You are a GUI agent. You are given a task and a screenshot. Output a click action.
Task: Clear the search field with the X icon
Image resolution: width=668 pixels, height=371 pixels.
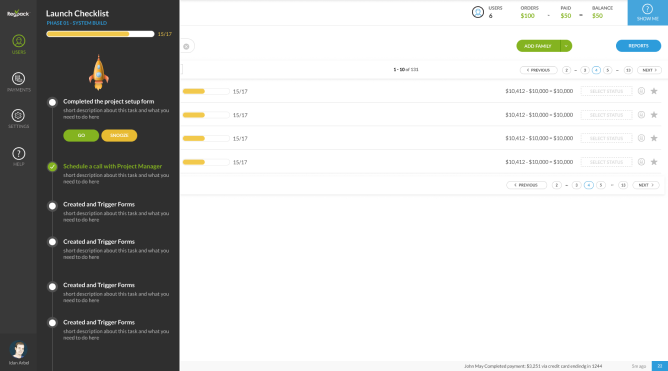(x=186, y=46)
